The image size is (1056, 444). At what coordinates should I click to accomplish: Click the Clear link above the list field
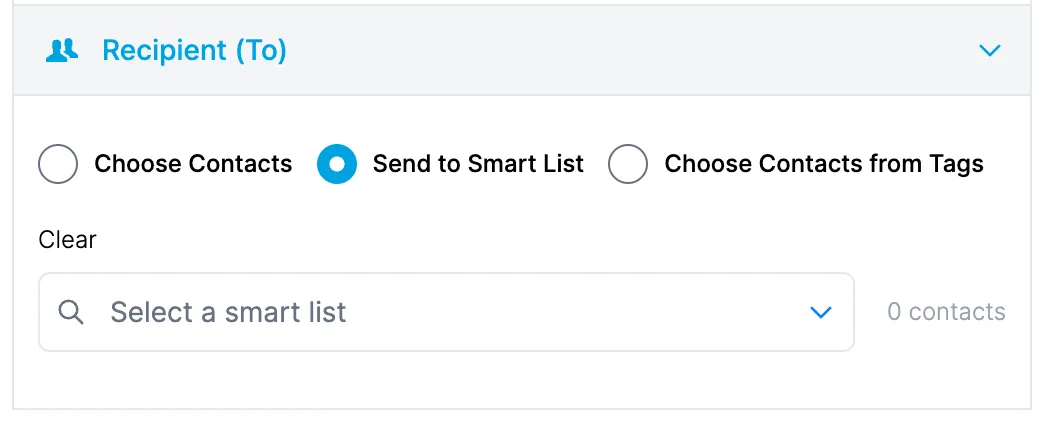[x=67, y=240]
